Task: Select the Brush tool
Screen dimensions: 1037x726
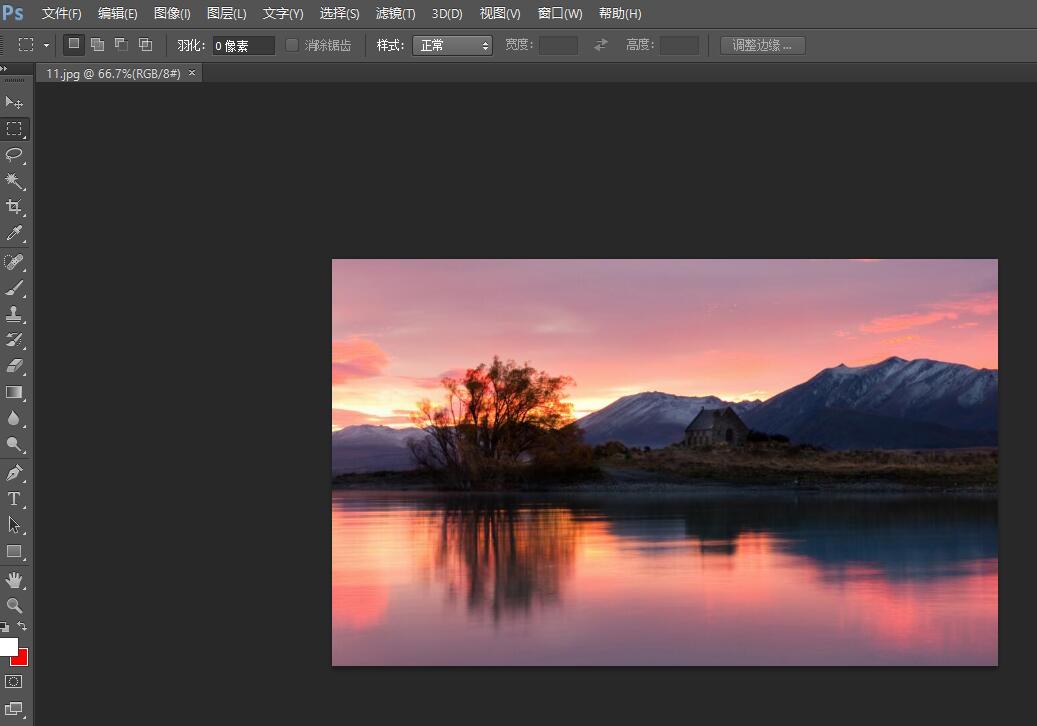Action: click(x=14, y=288)
